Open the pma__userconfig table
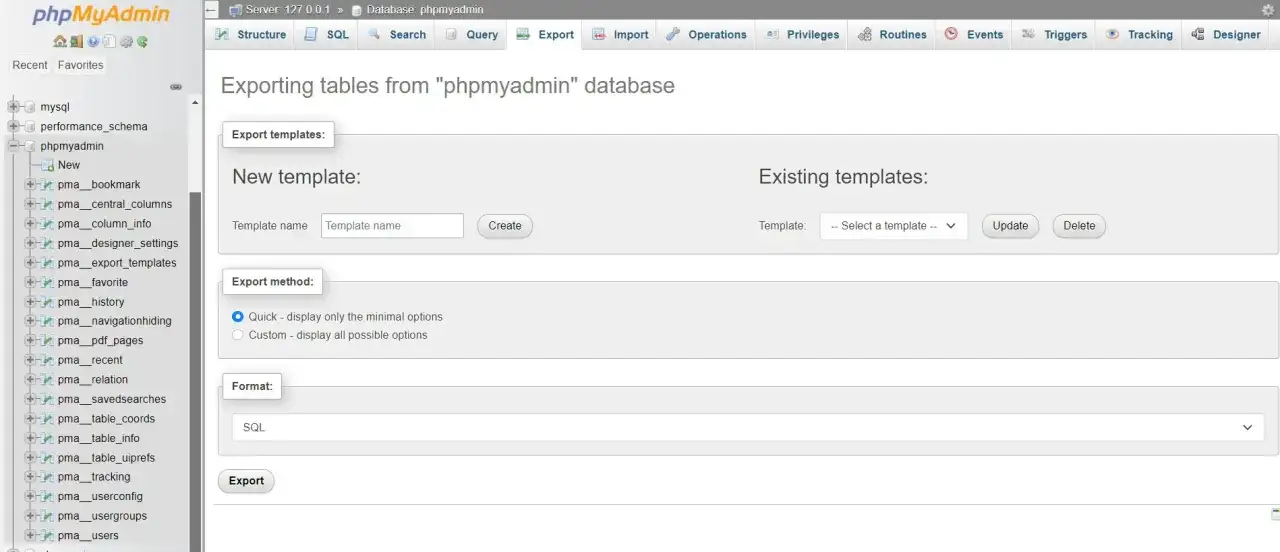The height and width of the screenshot is (552, 1280). 100,497
